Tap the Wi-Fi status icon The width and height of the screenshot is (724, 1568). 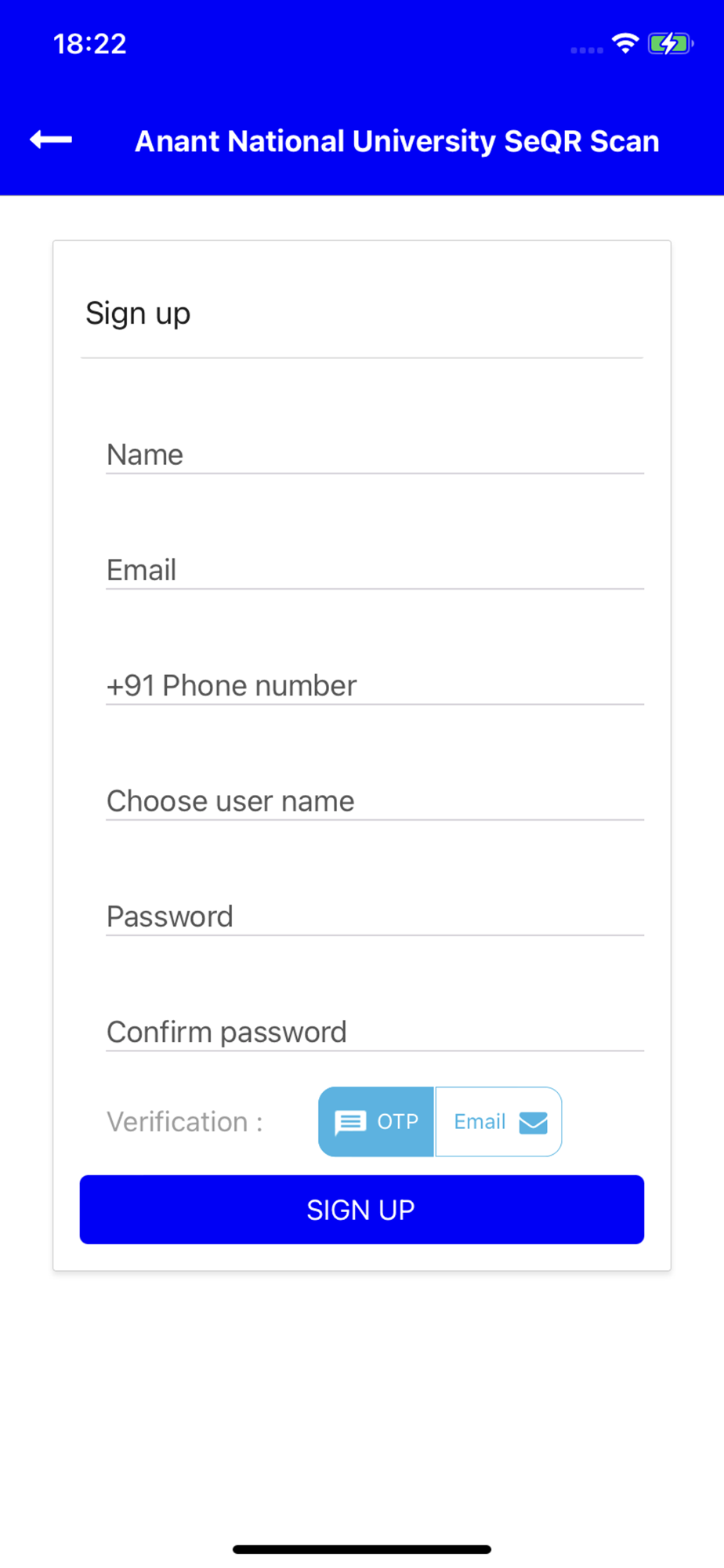click(625, 43)
